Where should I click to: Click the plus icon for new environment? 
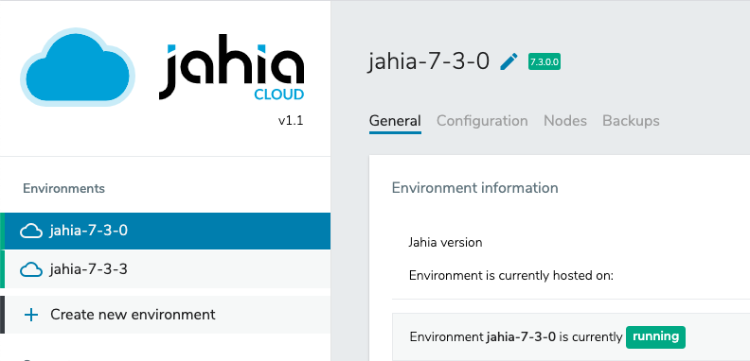tap(31, 315)
